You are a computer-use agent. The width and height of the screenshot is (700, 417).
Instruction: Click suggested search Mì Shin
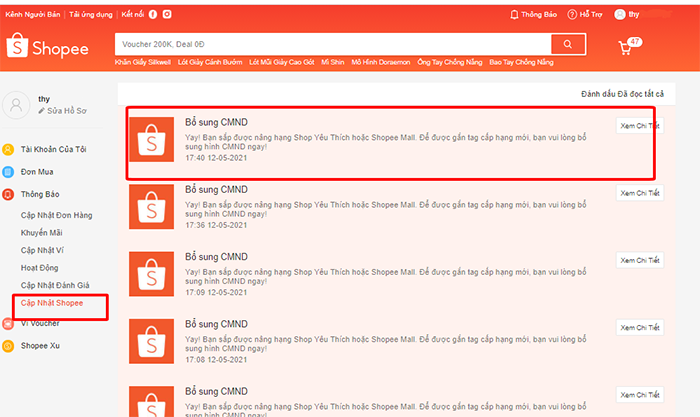click(333, 62)
